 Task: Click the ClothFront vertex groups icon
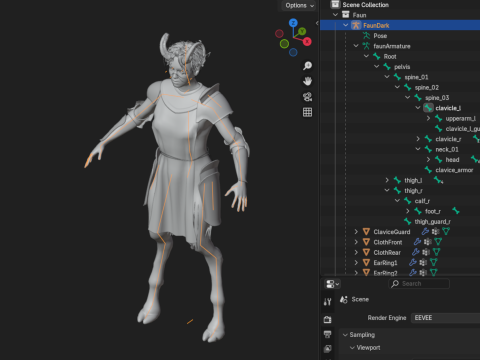pos(428,242)
